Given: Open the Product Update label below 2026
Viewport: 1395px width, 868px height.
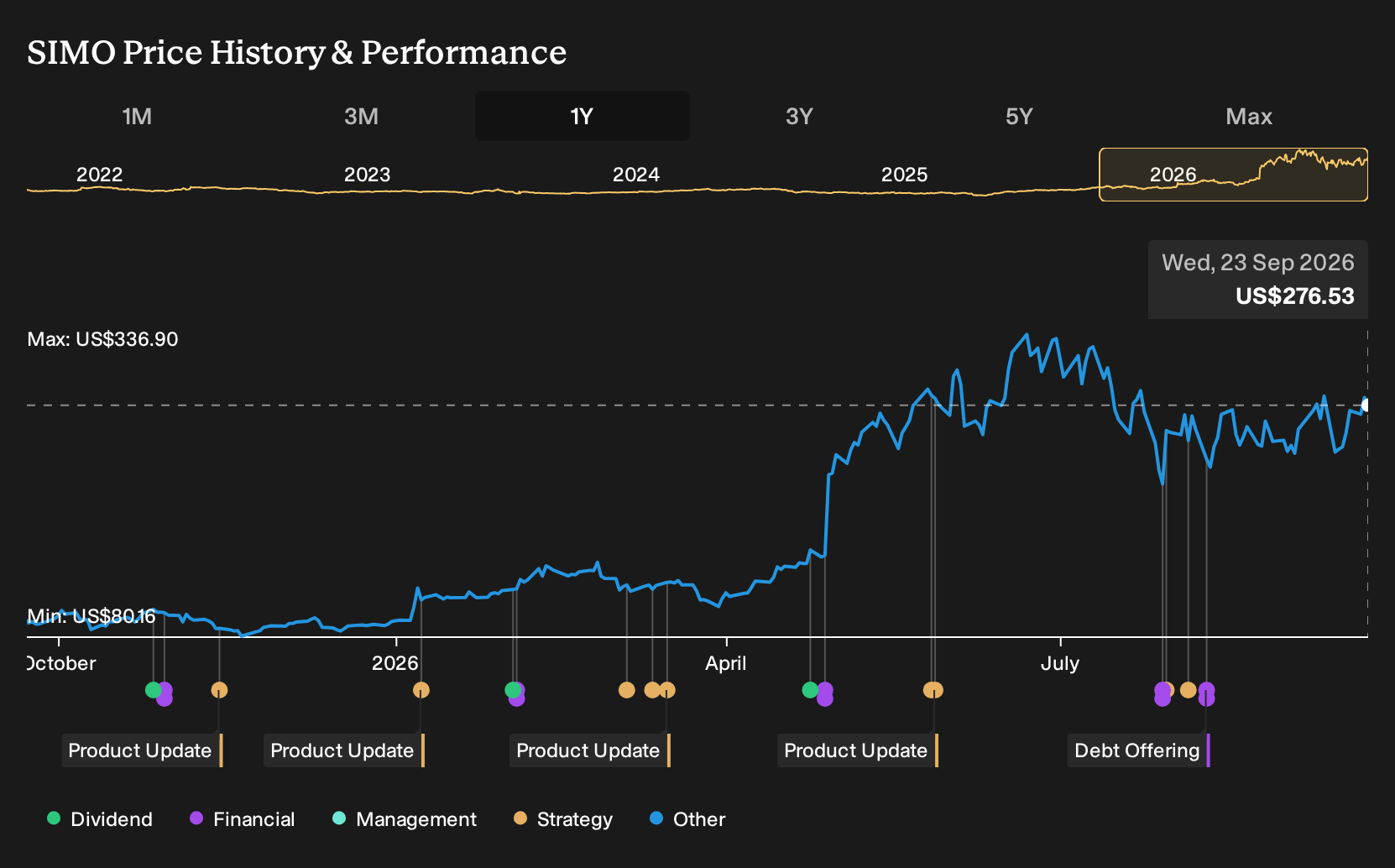Looking at the screenshot, I should pos(343,750).
